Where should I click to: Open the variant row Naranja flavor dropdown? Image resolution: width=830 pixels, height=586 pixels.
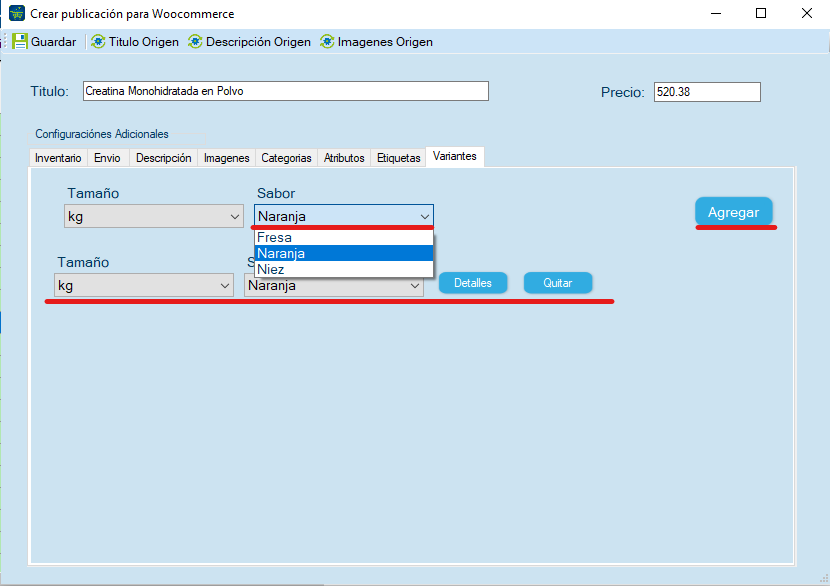(334, 285)
